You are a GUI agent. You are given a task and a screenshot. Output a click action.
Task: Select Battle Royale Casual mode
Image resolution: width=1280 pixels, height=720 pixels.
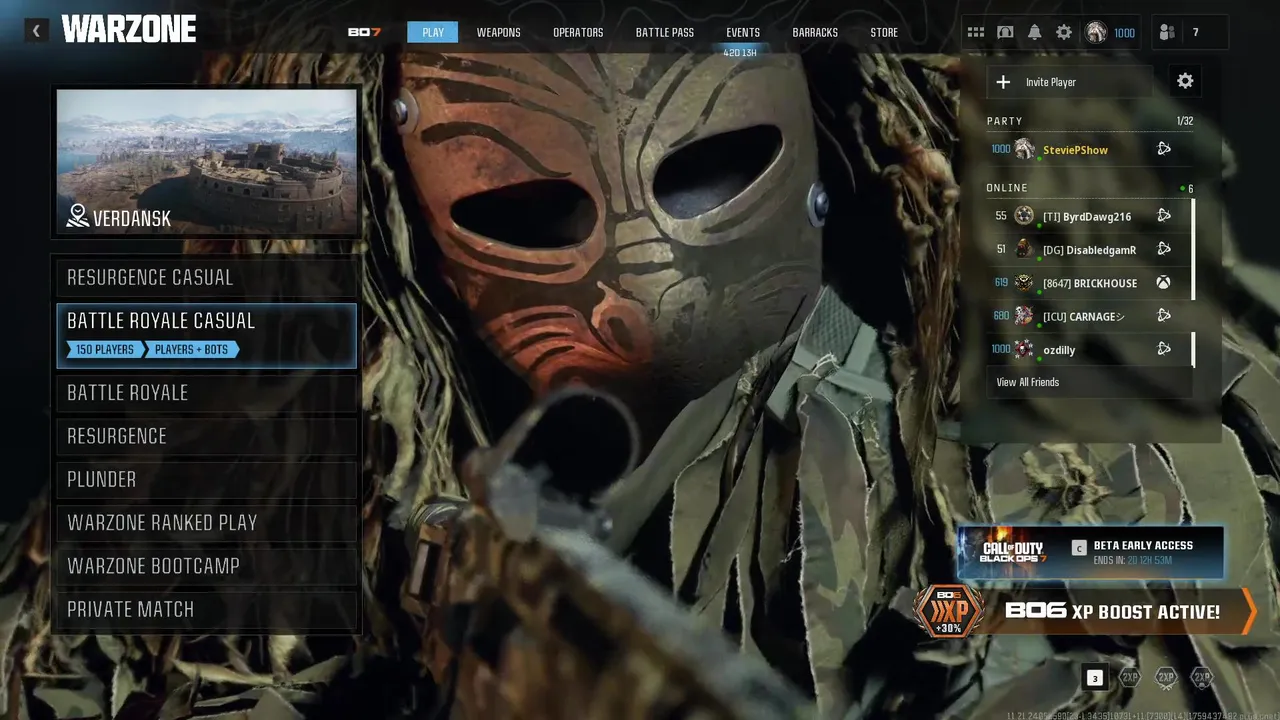[207, 335]
